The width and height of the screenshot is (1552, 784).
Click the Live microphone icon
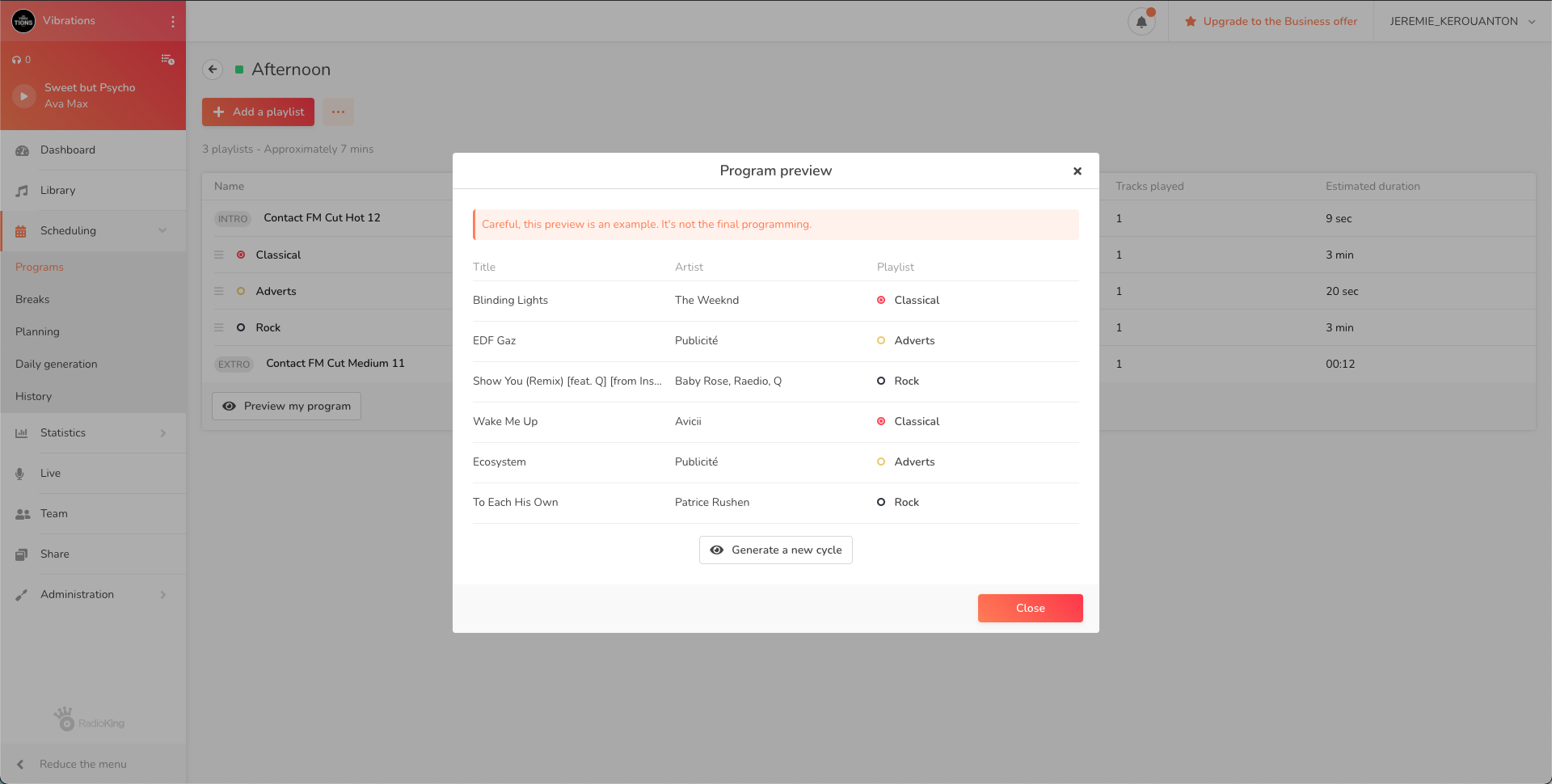(20, 474)
